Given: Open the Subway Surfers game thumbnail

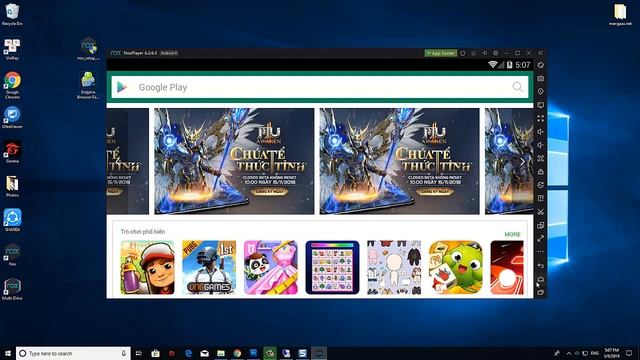Looking at the screenshot, I should tap(147, 267).
